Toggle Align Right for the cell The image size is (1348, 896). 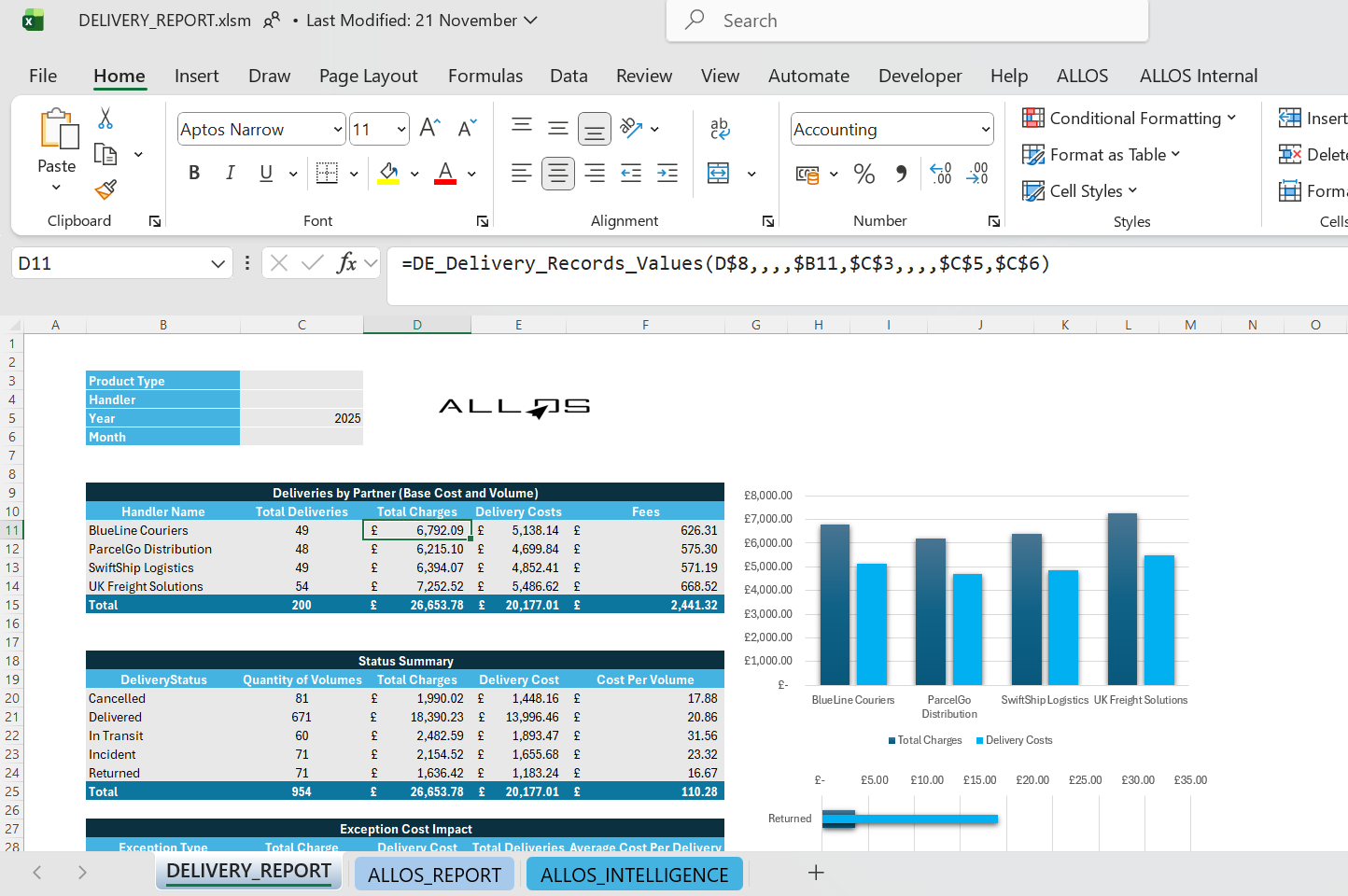point(595,173)
